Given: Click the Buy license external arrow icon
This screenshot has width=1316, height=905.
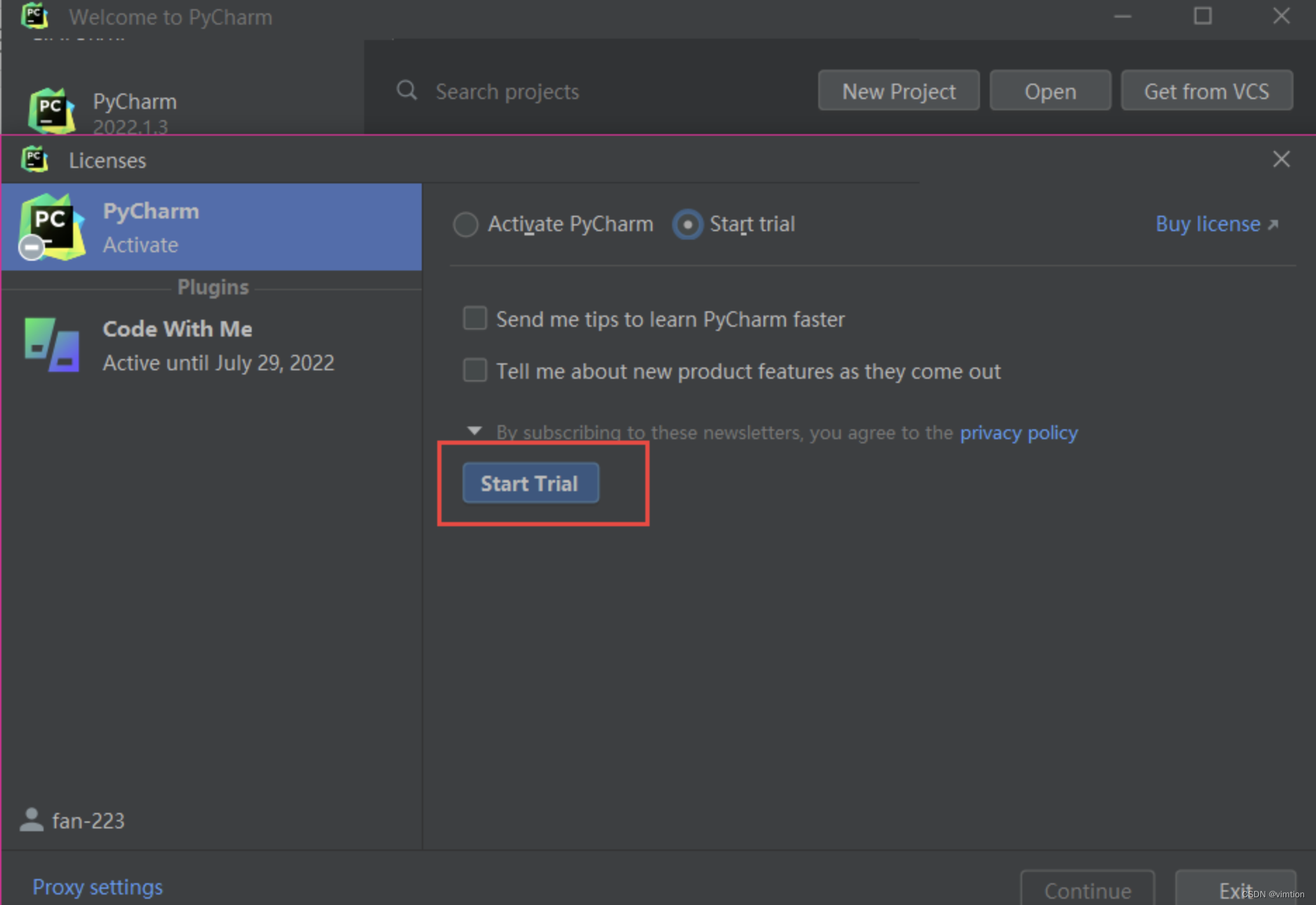Looking at the screenshot, I should click(1272, 225).
